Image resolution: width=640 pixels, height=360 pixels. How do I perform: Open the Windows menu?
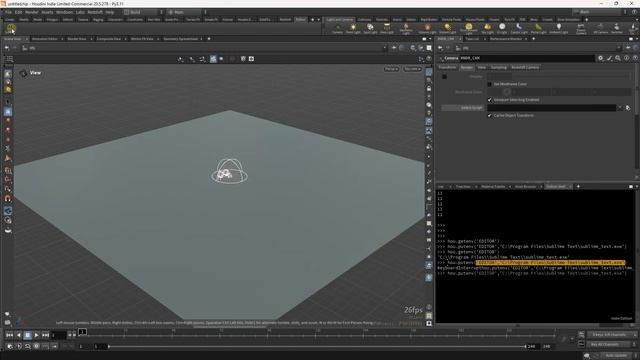64,12
